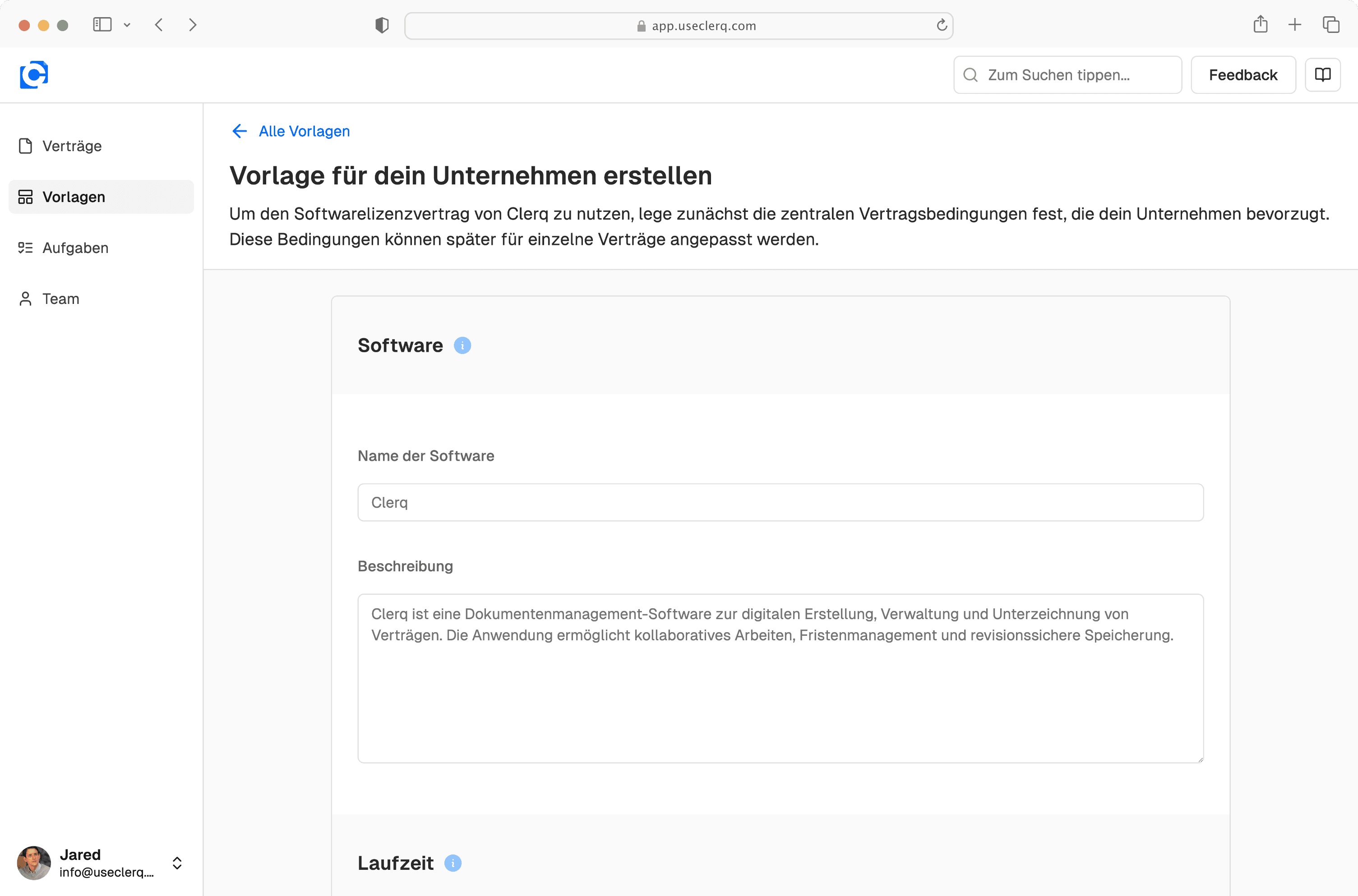Click the info icon next to Software
Image resolution: width=1358 pixels, height=896 pixels.
462,345
